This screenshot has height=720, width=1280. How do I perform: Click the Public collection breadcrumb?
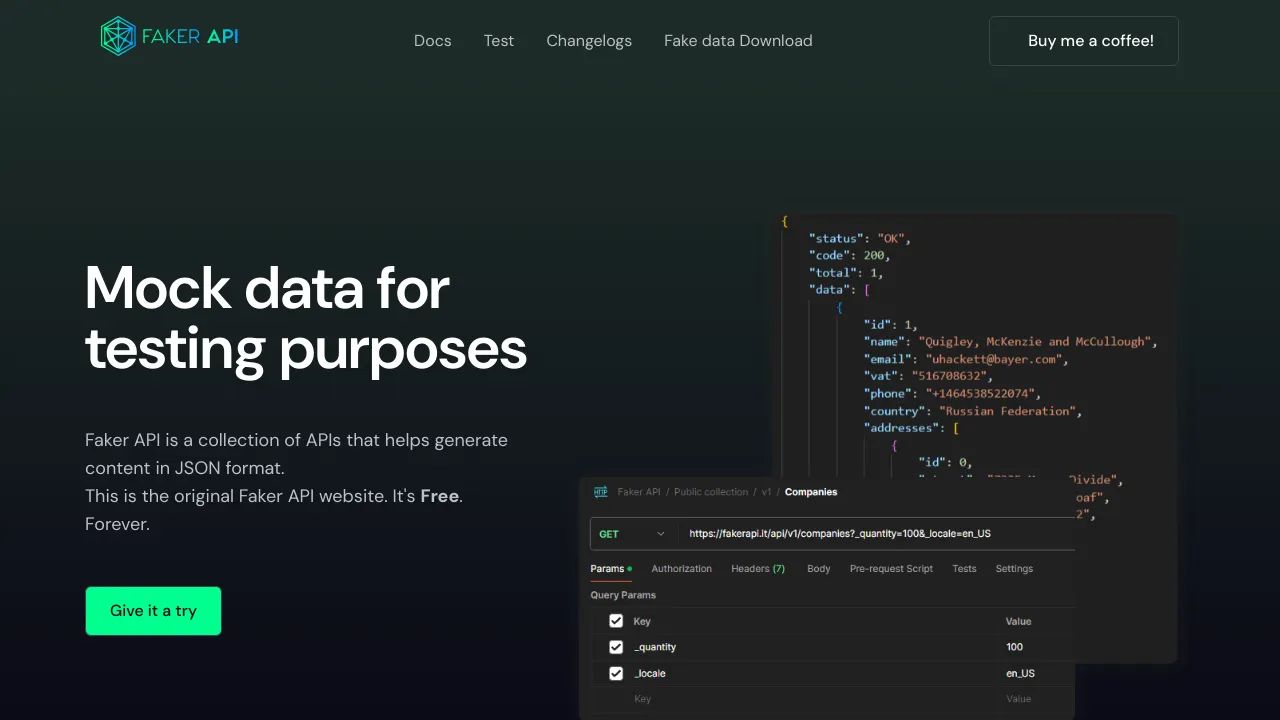coord(711,492)
